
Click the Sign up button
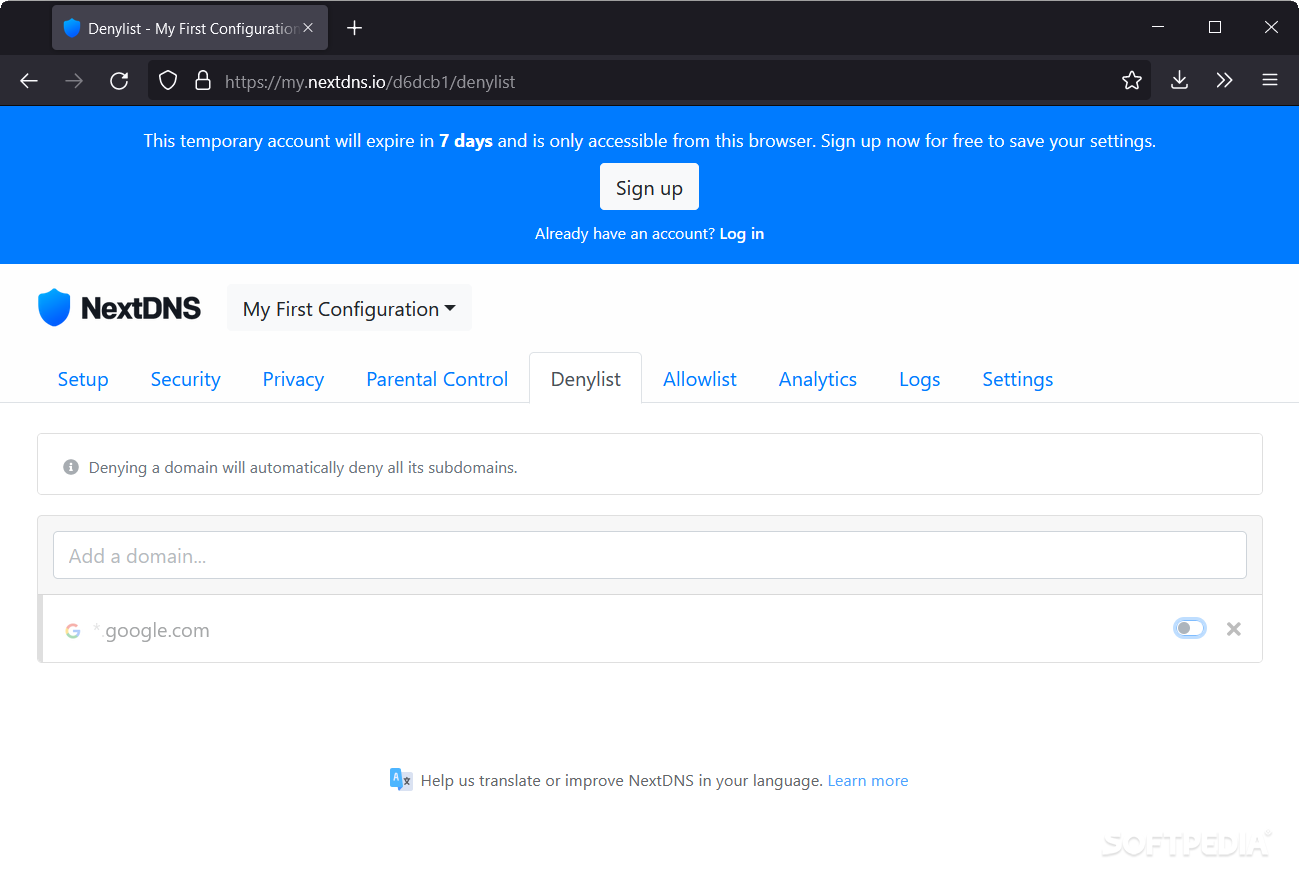[649, 187]
